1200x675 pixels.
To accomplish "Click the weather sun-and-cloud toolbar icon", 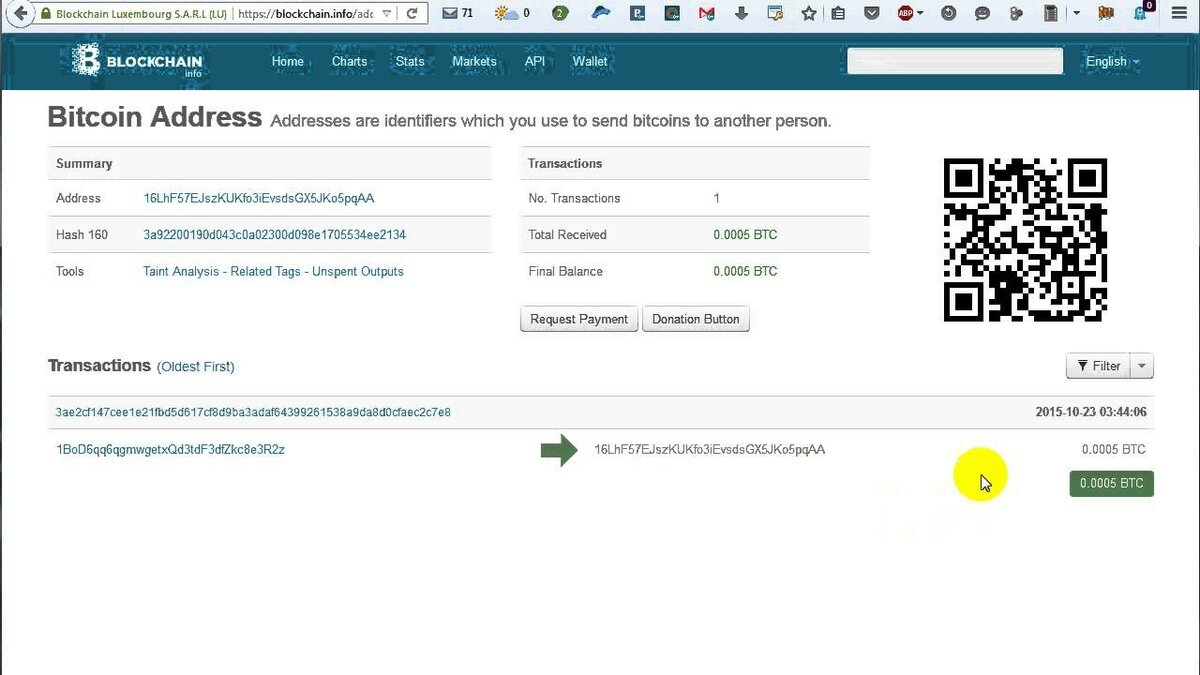I will [507, 14].
